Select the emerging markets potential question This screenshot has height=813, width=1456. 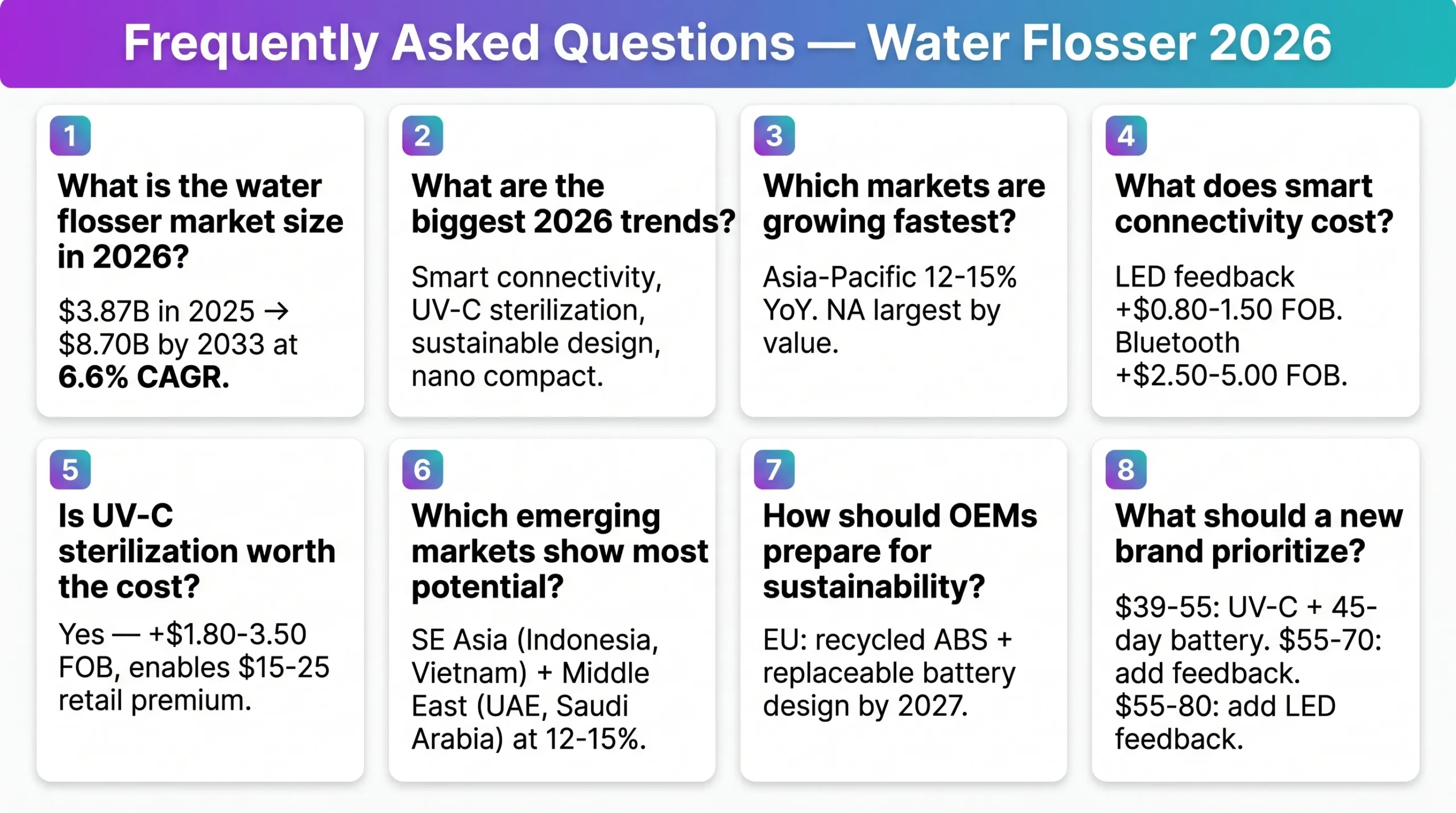[x=560, y=551]
